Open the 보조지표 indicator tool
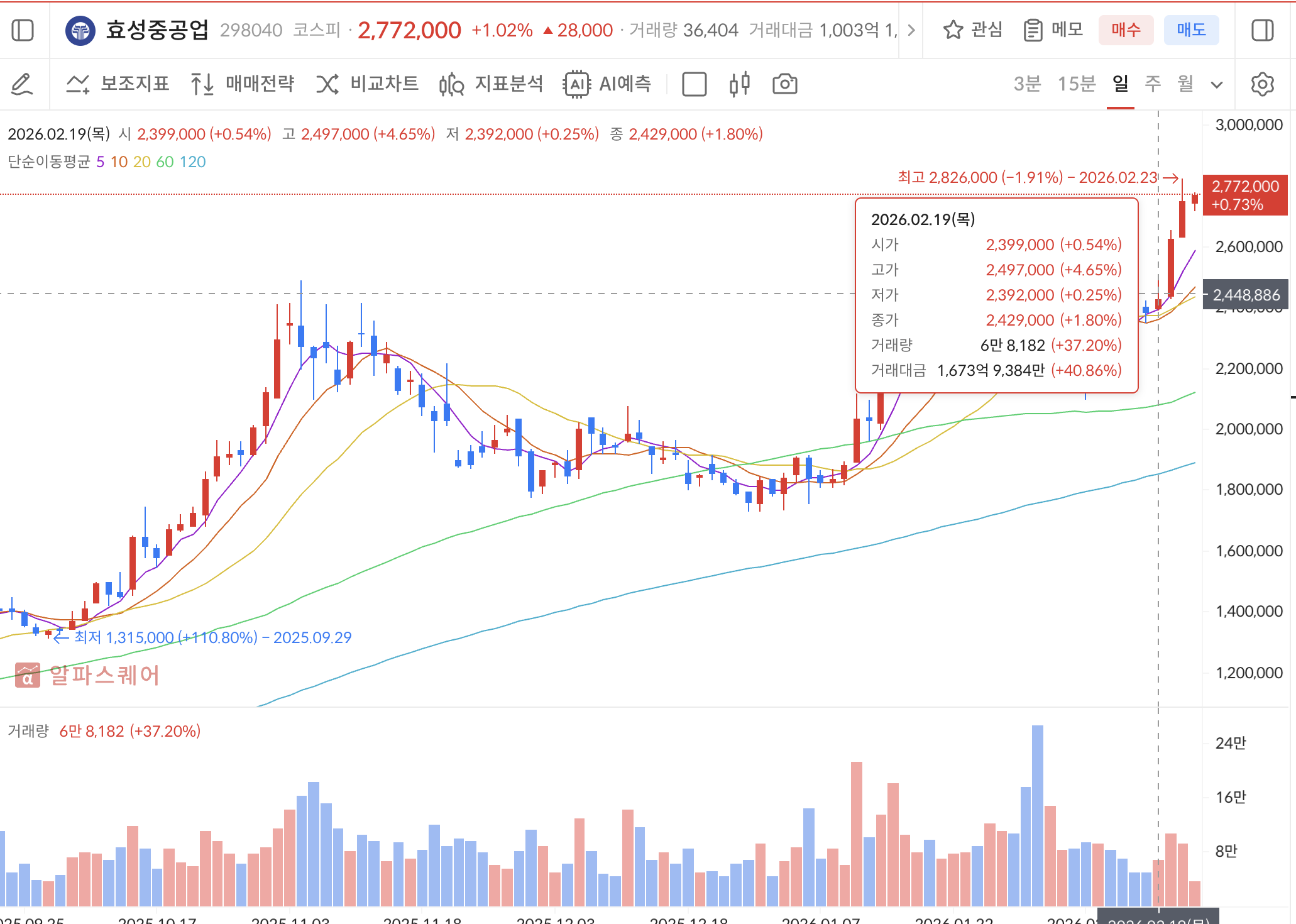This screenshot has width=1296, height=924. point(119,84)
